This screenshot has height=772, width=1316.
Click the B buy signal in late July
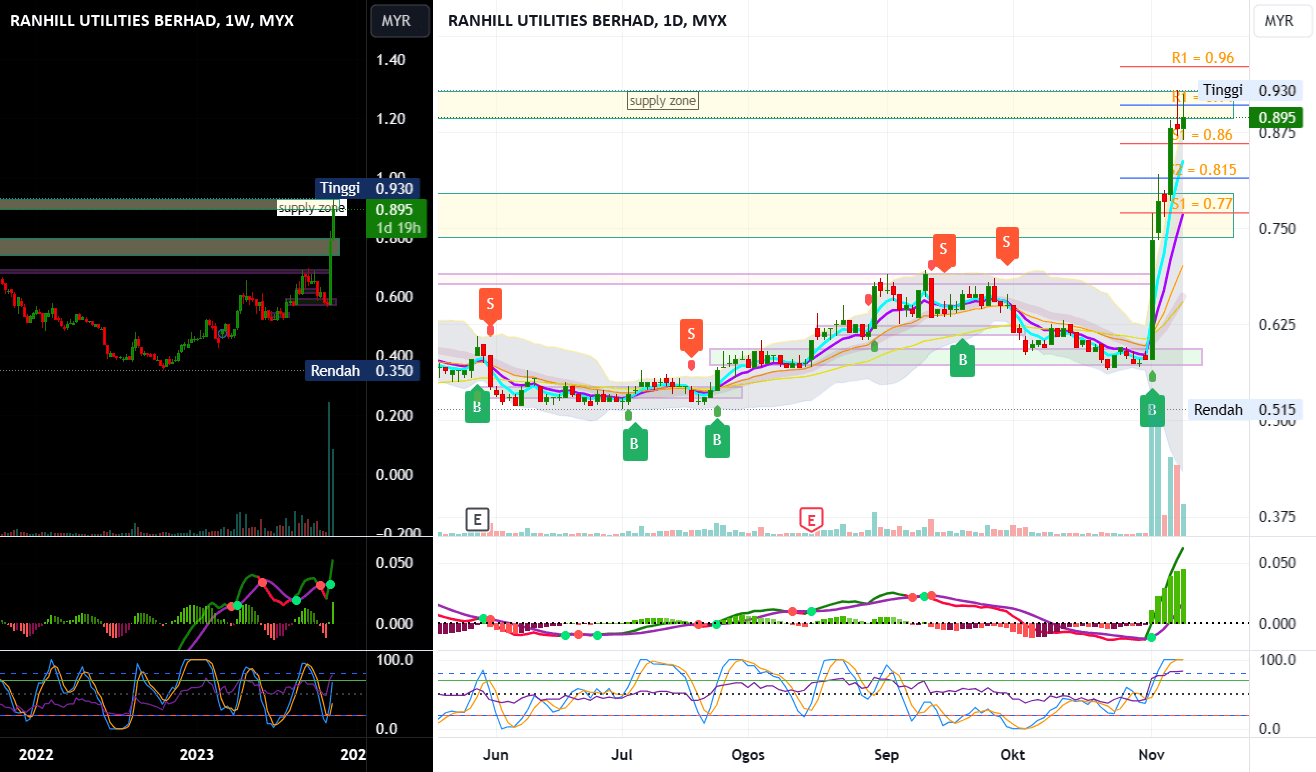pyautogui.click(x=717, y=440)
